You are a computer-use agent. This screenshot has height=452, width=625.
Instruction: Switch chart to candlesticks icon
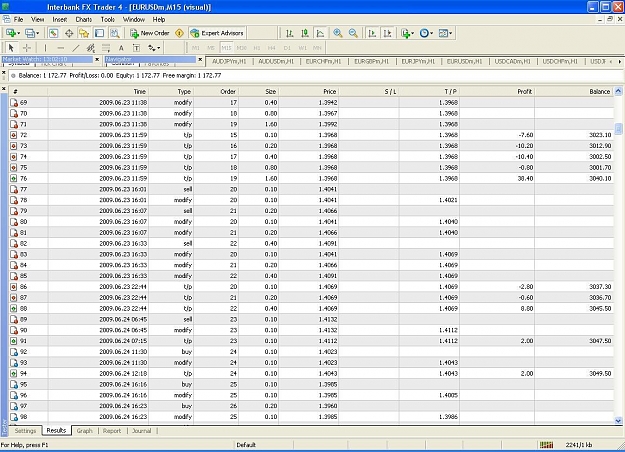pos(305,33)
